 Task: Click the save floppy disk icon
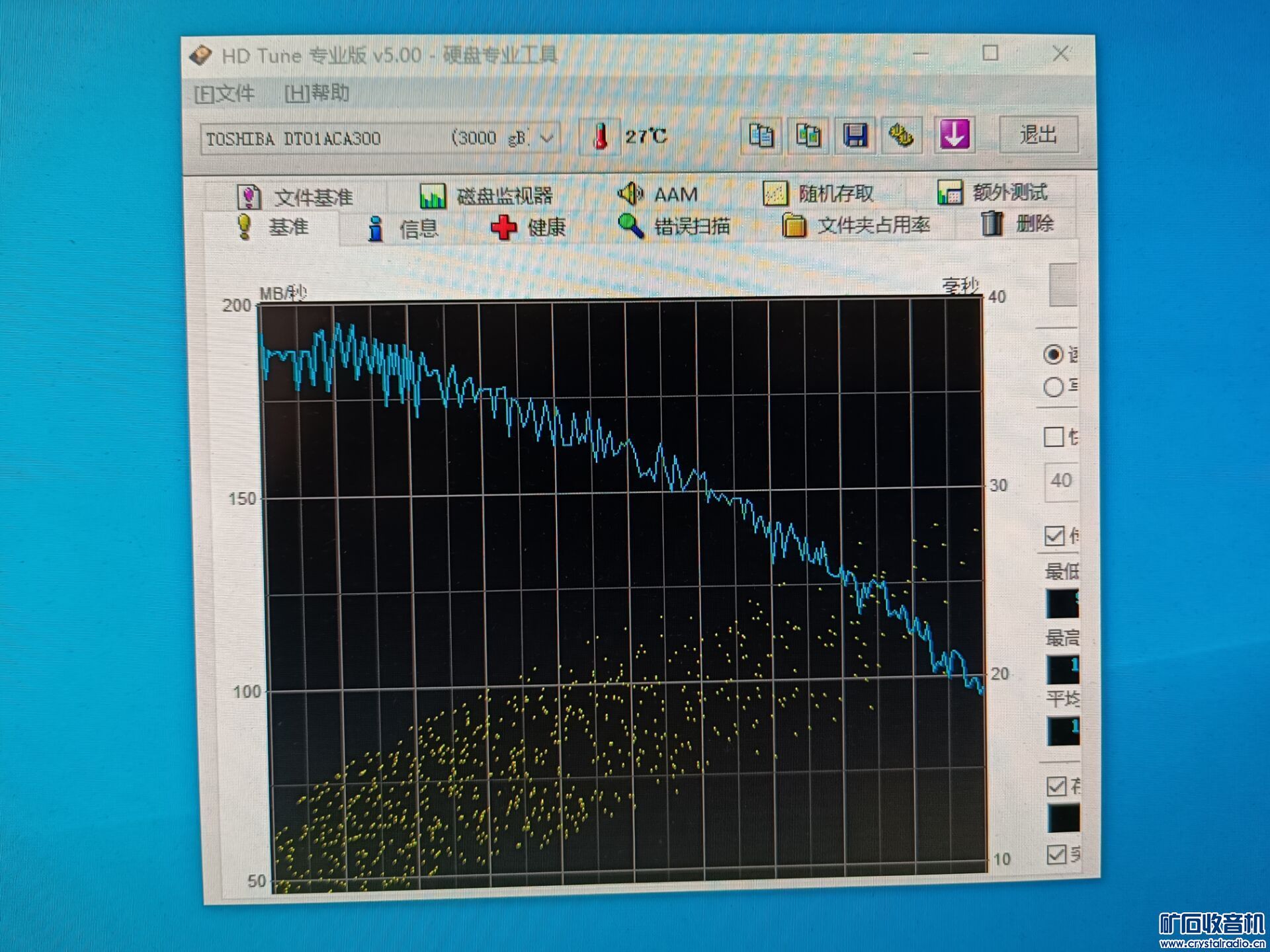(855, 136)
